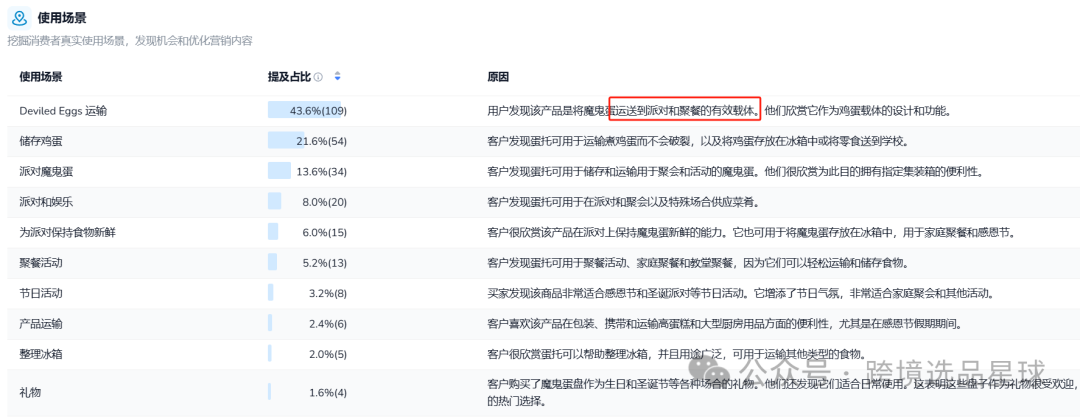Image resolution: width=1080 pixels, height=417 pixels.
Task: Sort by the 提及占比 sort arrows
Action: pos(337,77)
